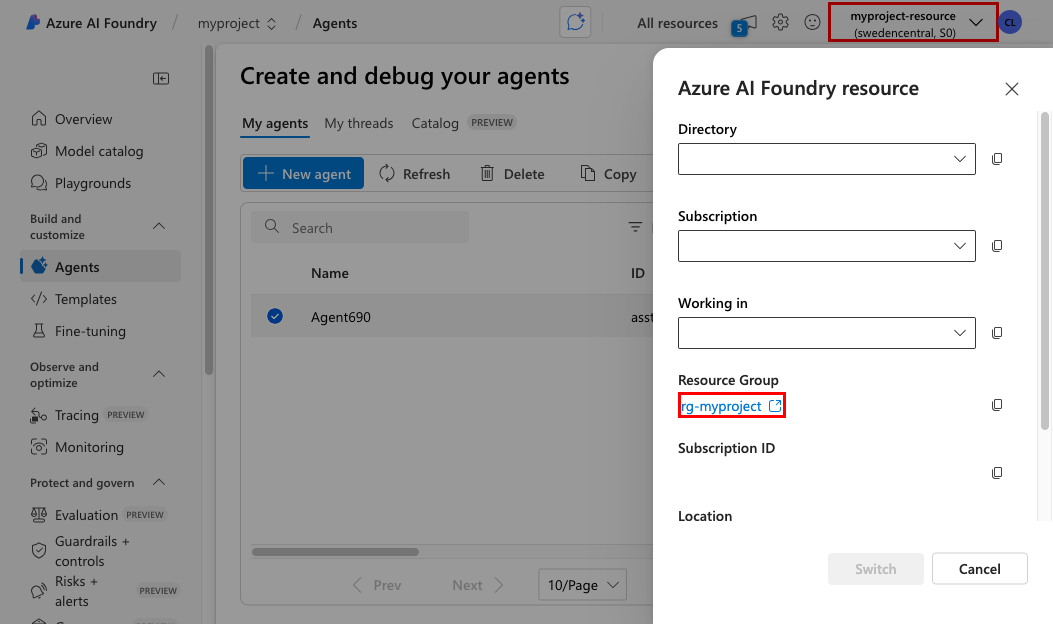This screenshot has height=624, width=1053.
Task: Open the settings gear in top bar
Action: click(x=780, y=23)
